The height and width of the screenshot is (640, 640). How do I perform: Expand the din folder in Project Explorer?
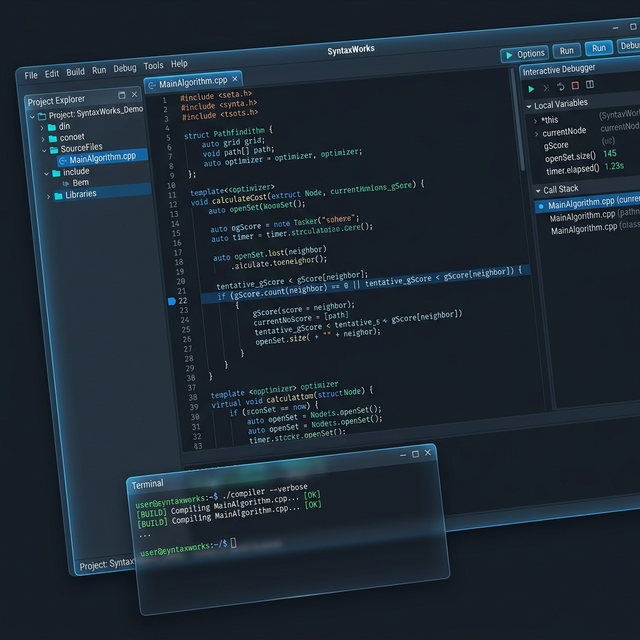[41, 127]
